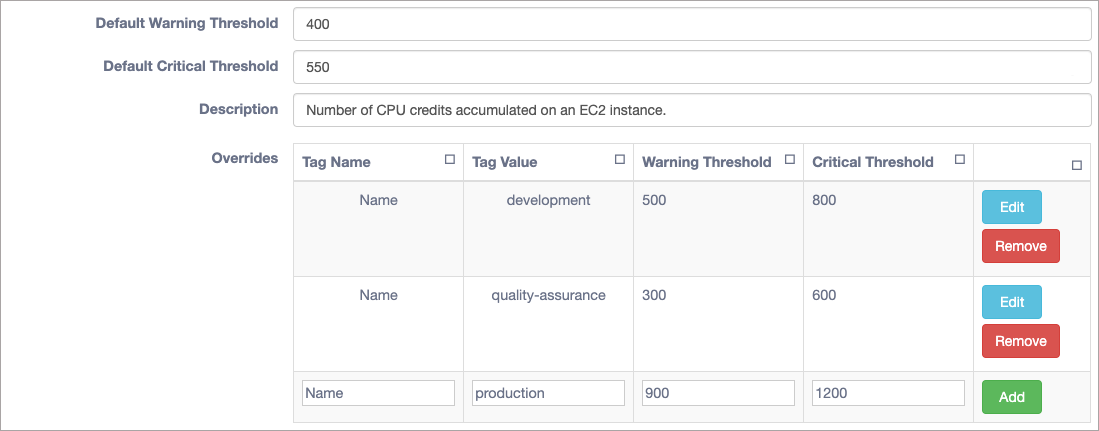Click the Tag Value column header icon
The width and height of the screenshot is (1099, 431).
(x=620, y=160)
